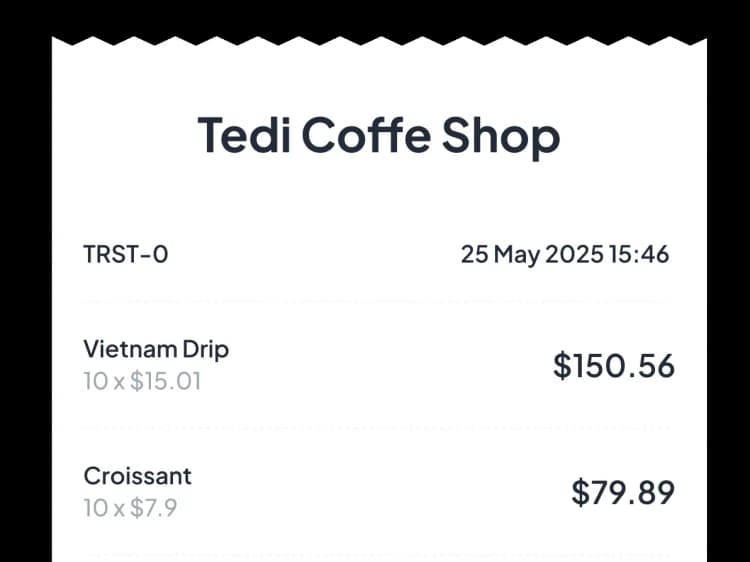The image size is (750, 562).
Task: Click the word Shop in the header
Action: [x=500, y=136]
